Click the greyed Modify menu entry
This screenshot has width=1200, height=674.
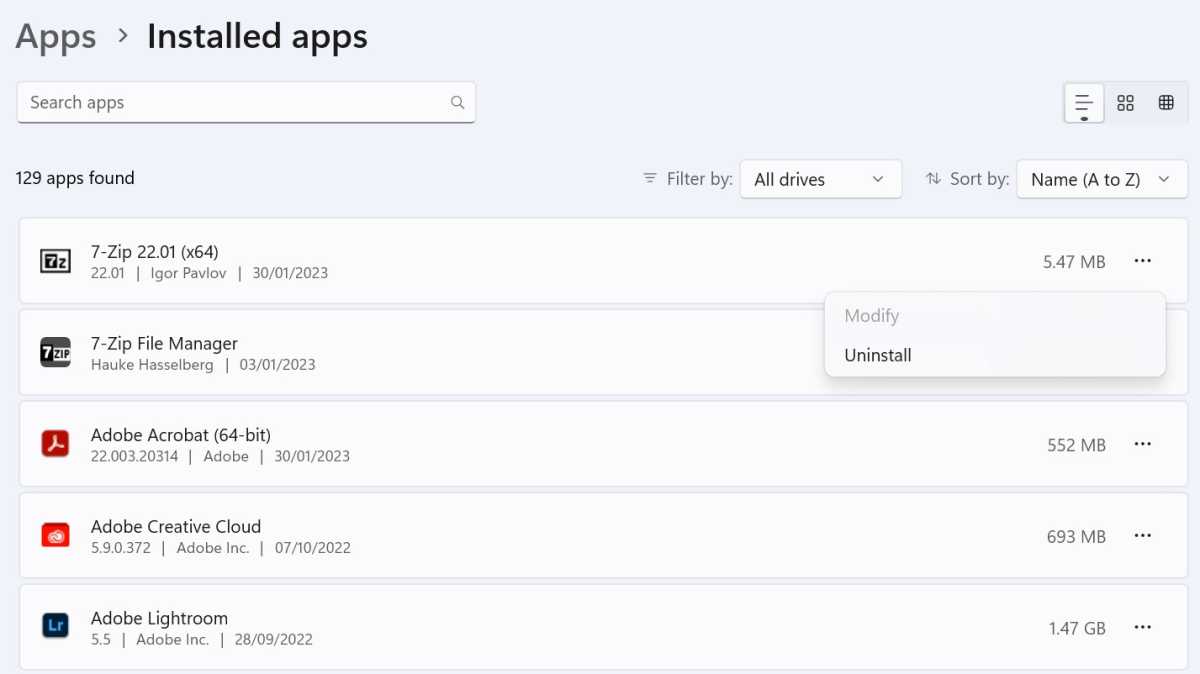pyautogui.click(x=995, y=316)
